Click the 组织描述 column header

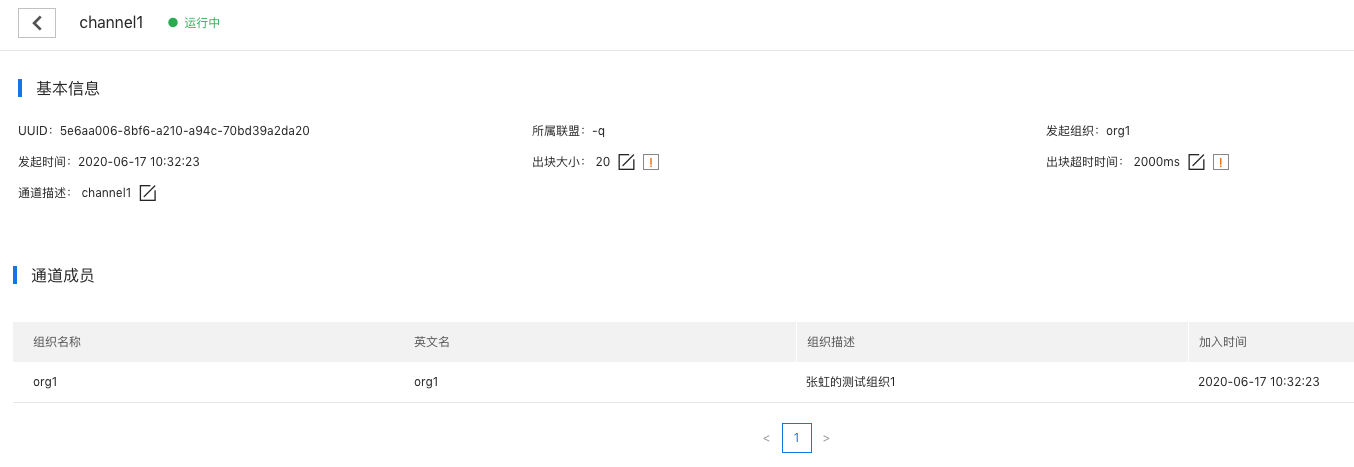831,342
